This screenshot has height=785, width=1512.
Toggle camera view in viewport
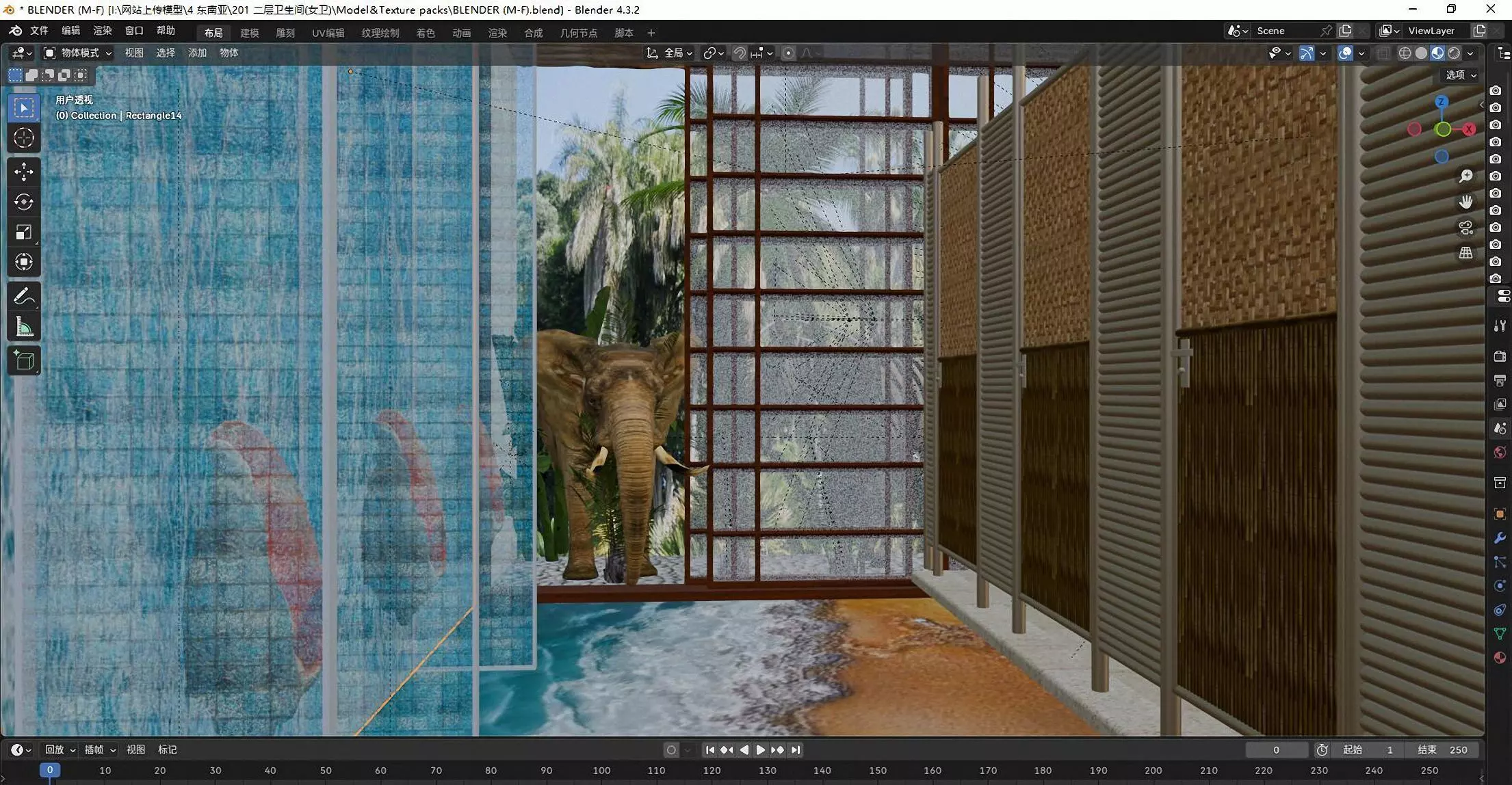pos(1465,228)
